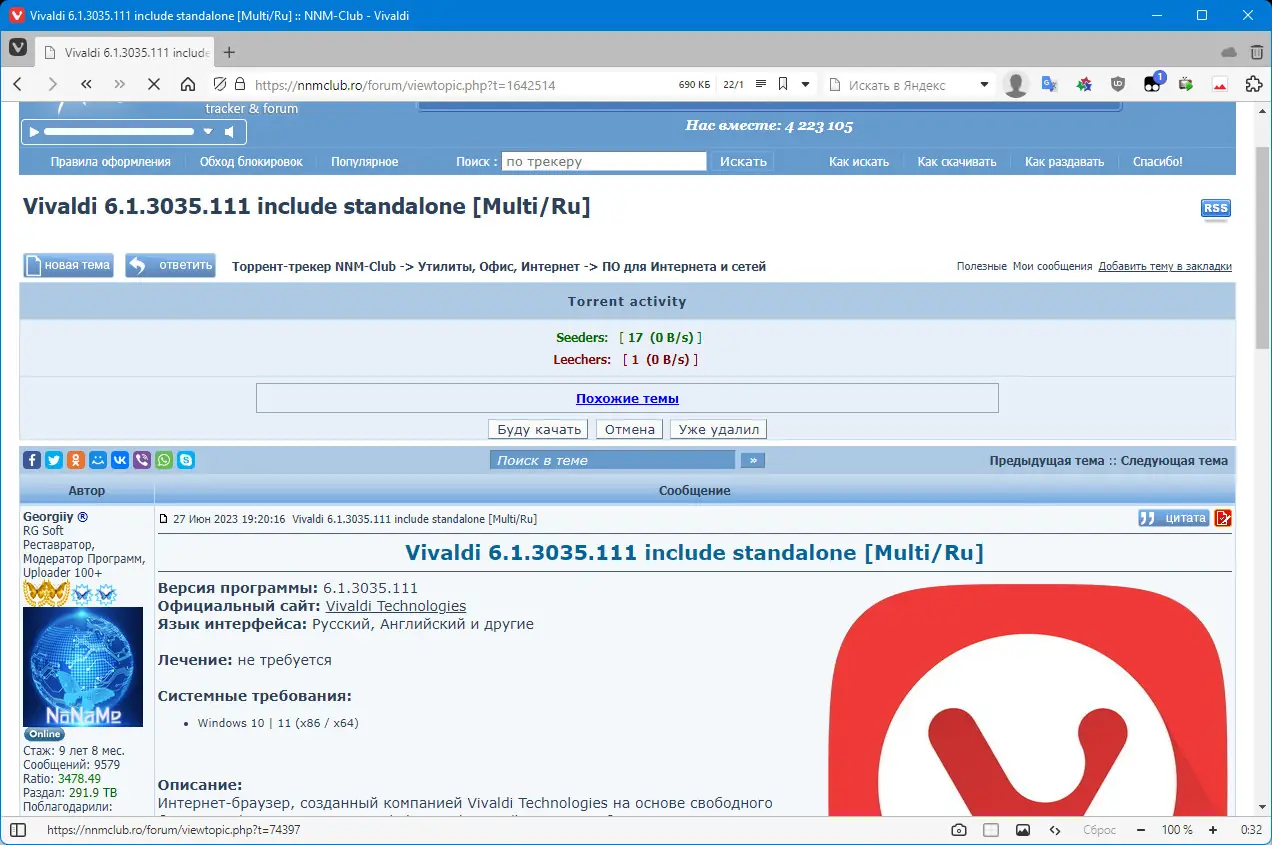This screenshot has width=1272, height=845.
Task: Click the forward navigation arrow
Action: pyautogui.click(x=52, y=85)
